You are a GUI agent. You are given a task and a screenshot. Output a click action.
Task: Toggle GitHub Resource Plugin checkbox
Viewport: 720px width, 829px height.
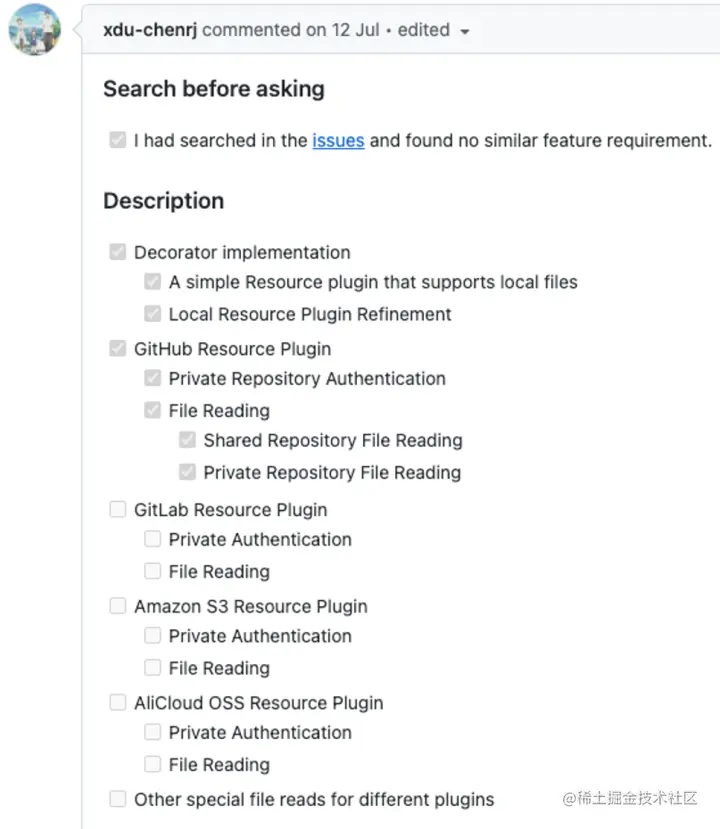[x=118, y=349]
